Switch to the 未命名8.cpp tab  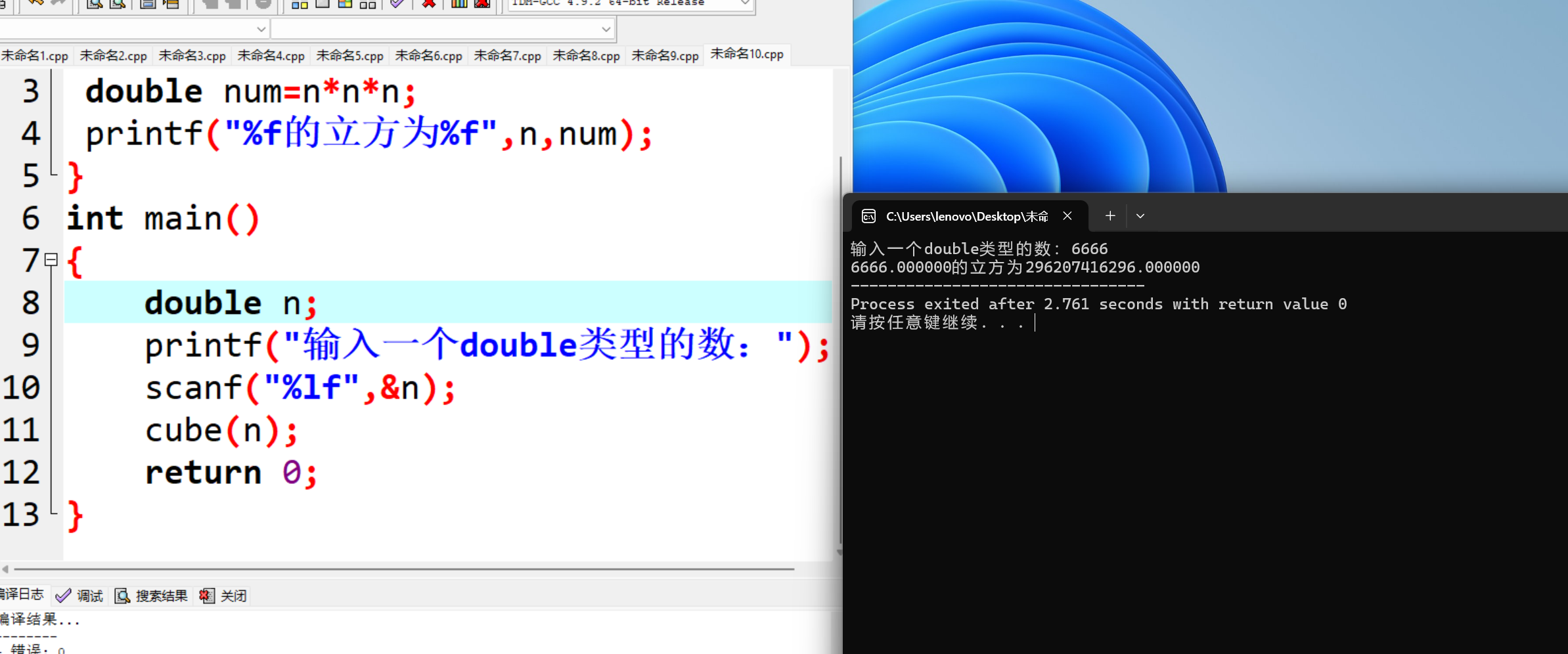point(586,56)
